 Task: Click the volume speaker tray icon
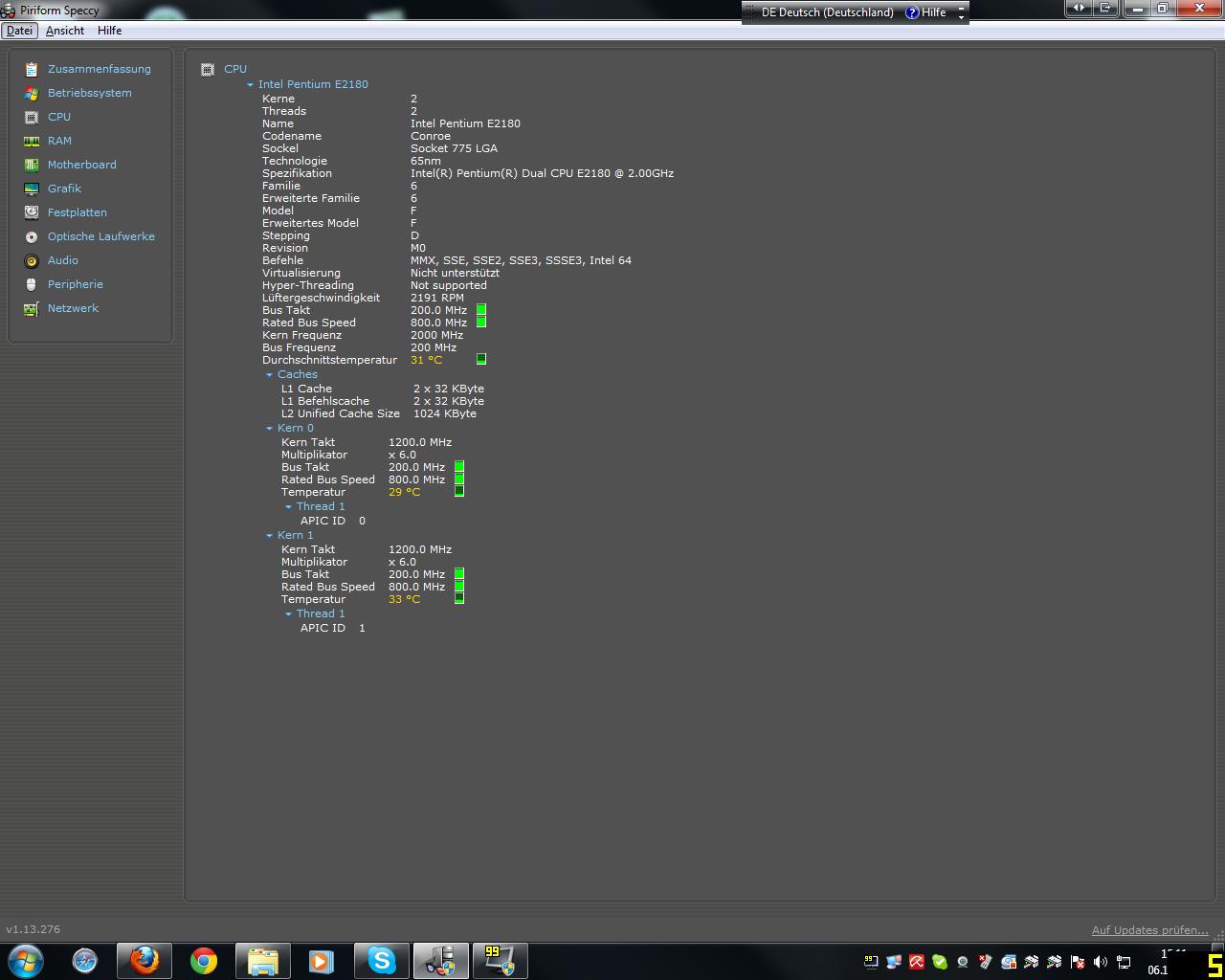point(1101,962)
